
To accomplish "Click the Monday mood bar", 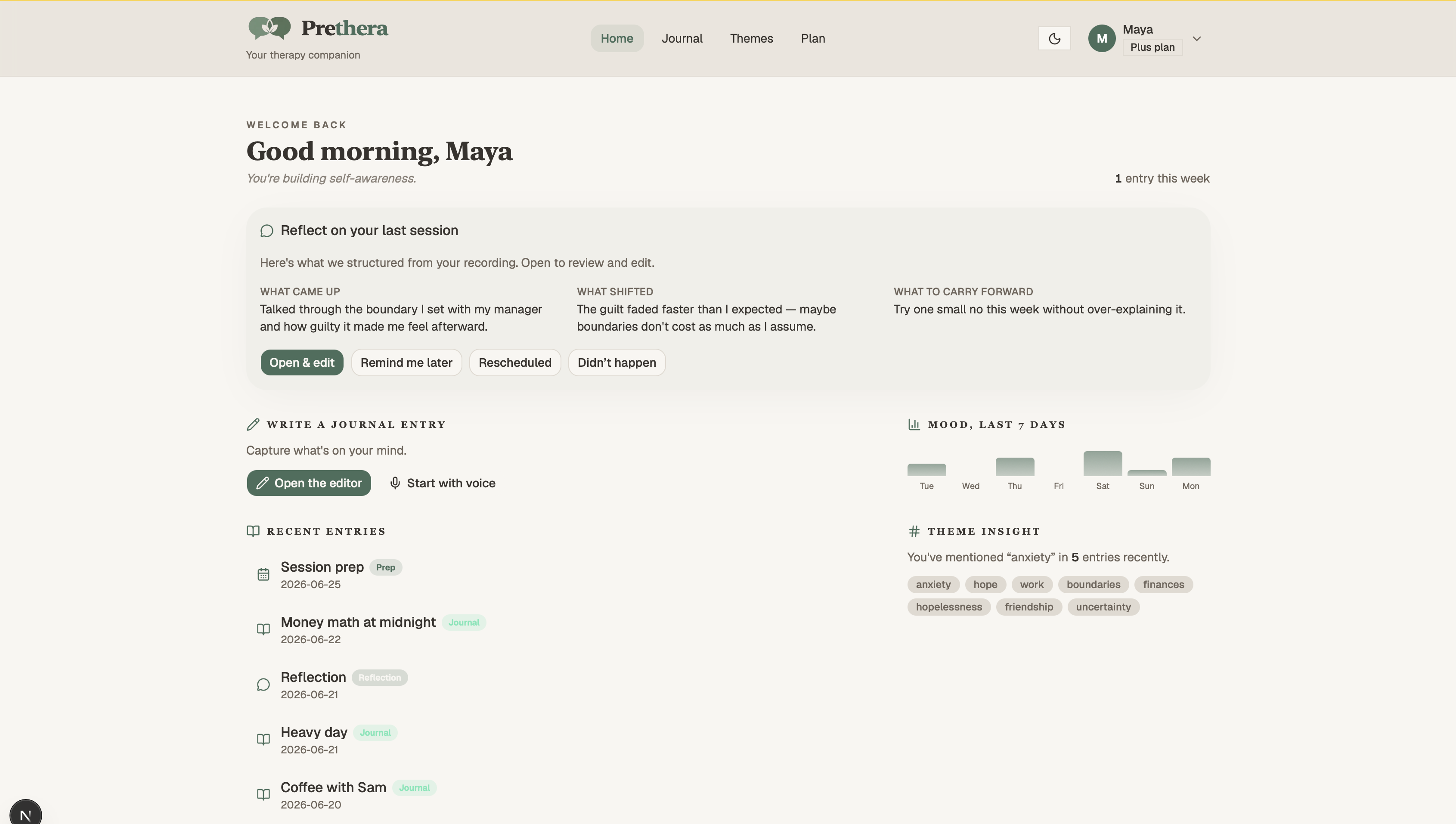I will tap(1191, 467).
